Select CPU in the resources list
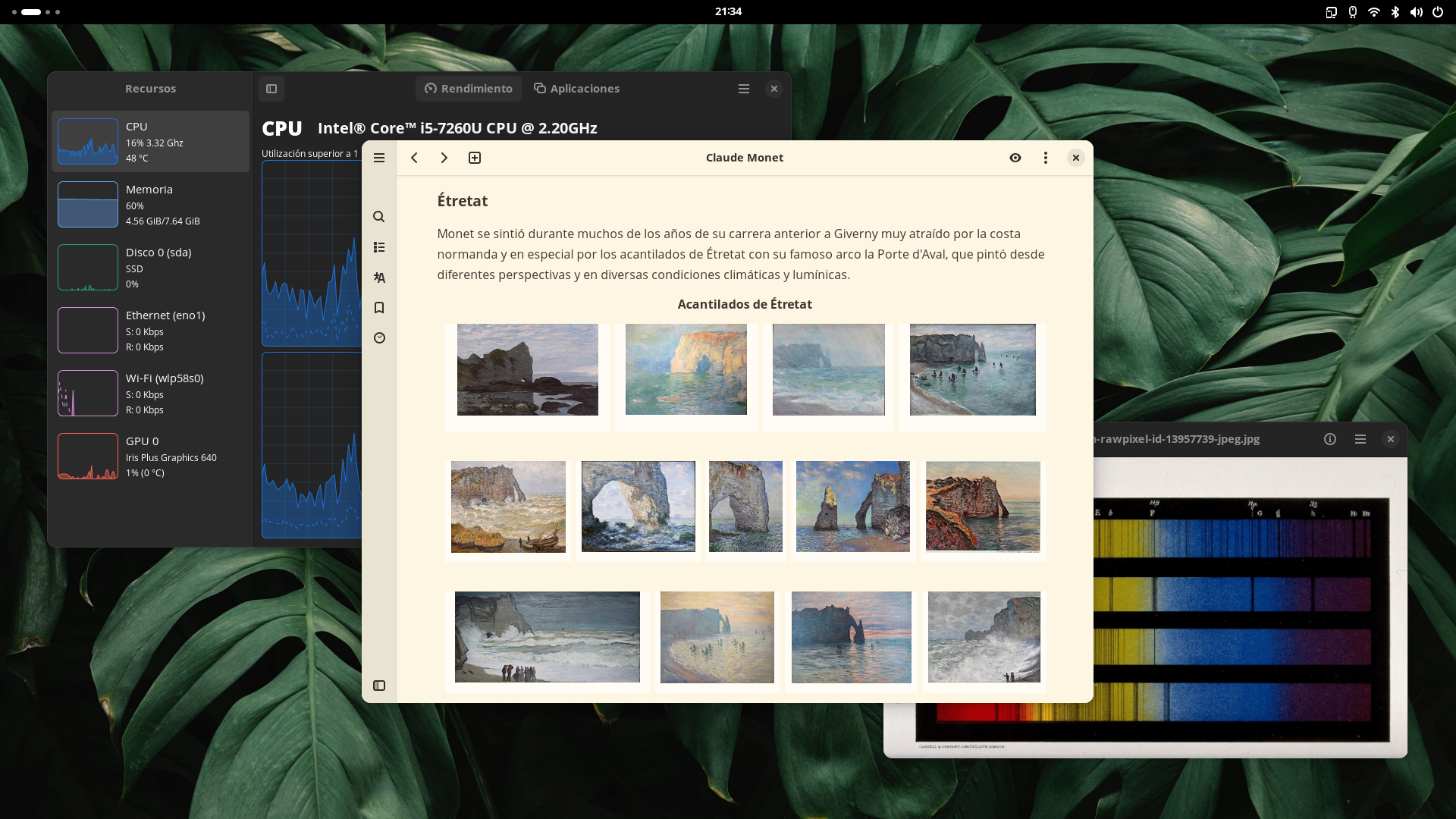The width and height of the screenshot is (1456, 819). click(150, 142)
